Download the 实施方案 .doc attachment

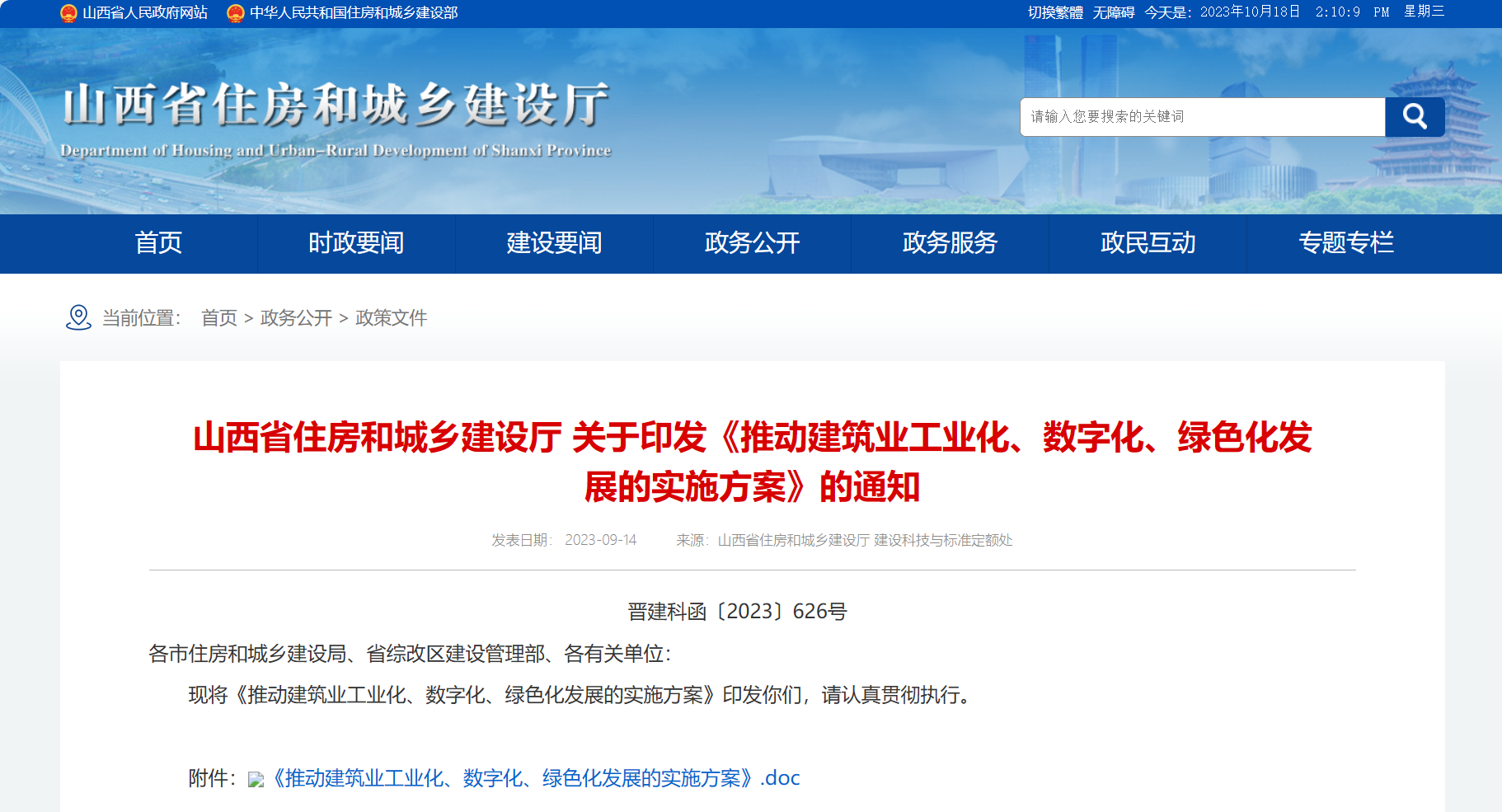(536, 778)
